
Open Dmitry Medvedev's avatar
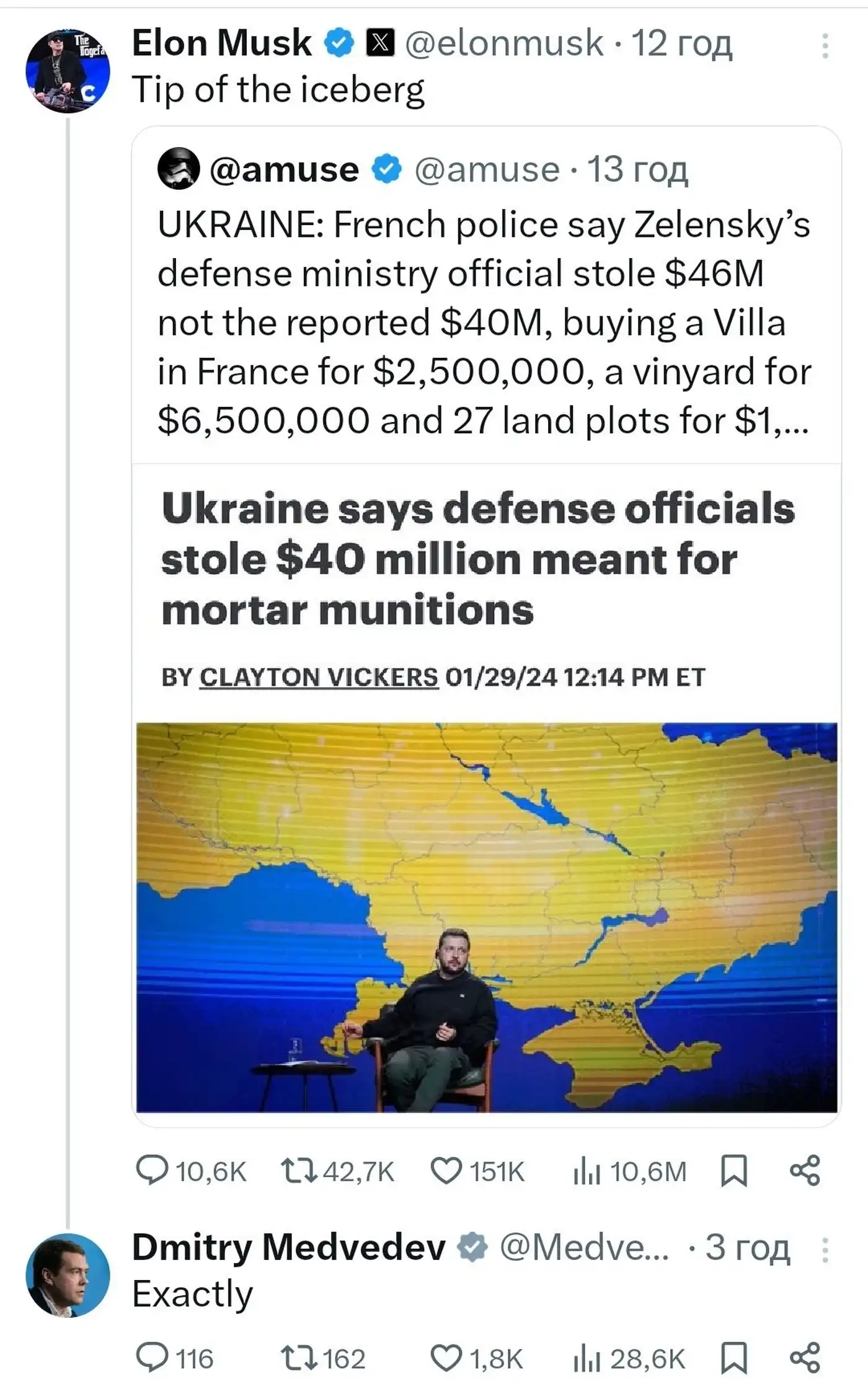pyautogui.click(x=68, y=1275)
